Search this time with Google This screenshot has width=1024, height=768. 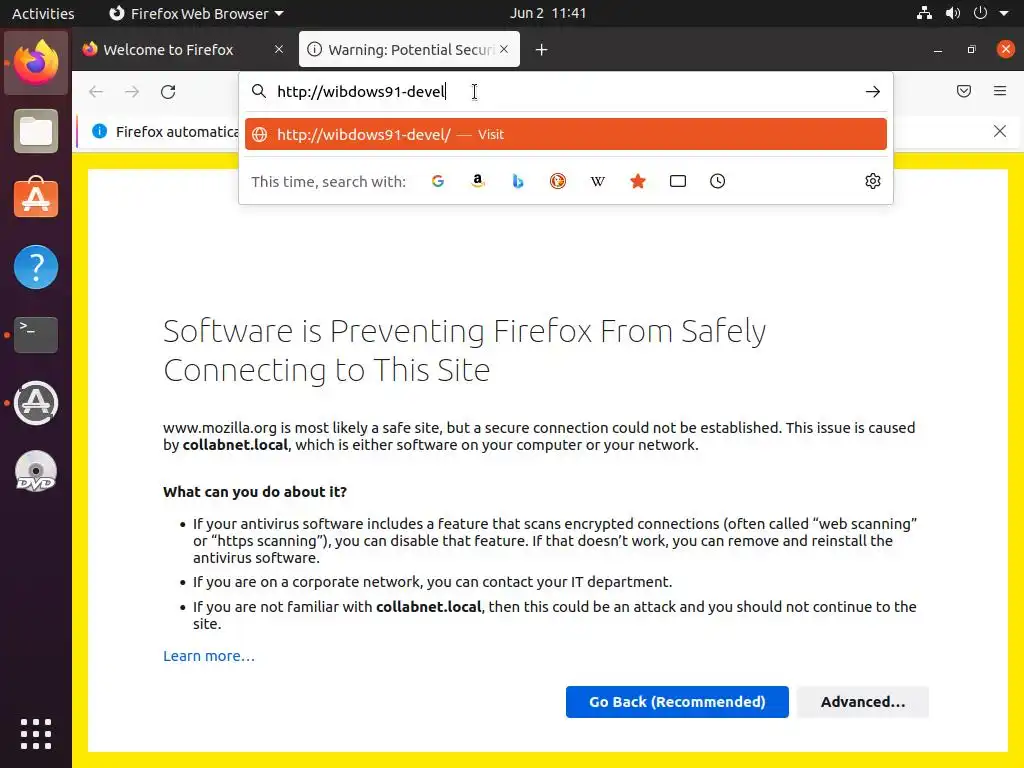point(437,181)
